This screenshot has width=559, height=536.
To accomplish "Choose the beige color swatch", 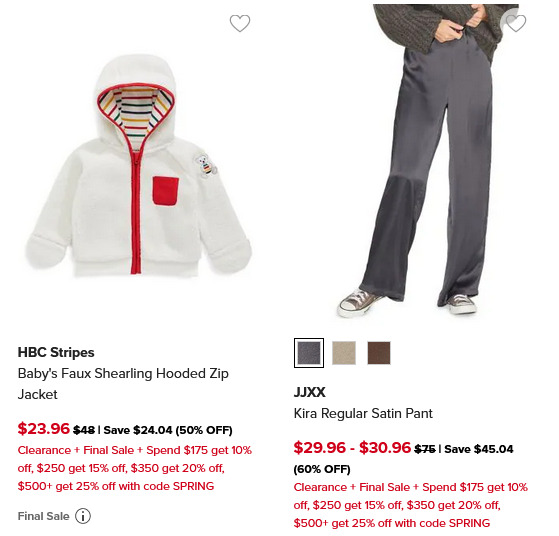I will pos(344,353).
